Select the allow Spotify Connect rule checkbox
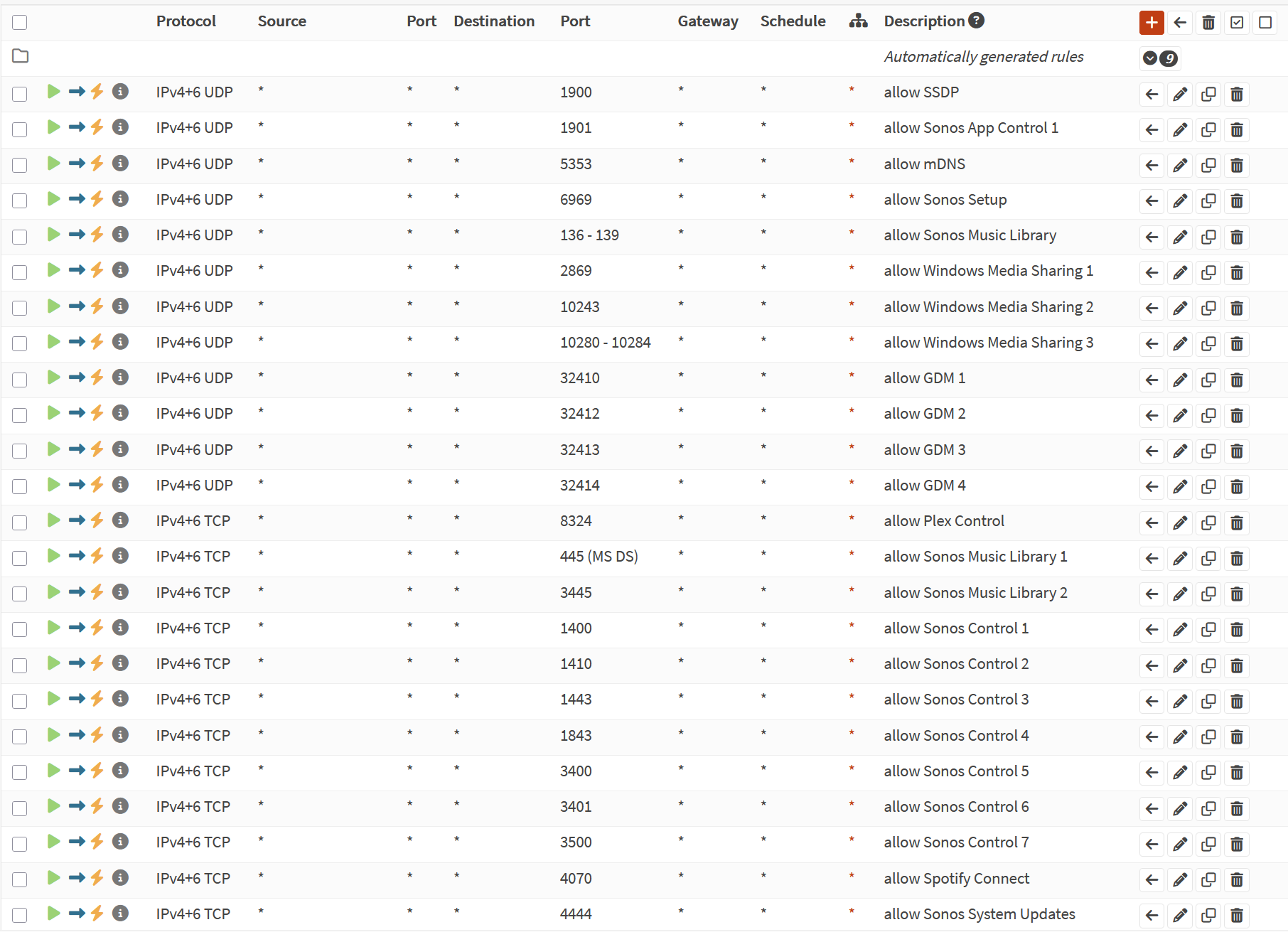 point(20,879)
